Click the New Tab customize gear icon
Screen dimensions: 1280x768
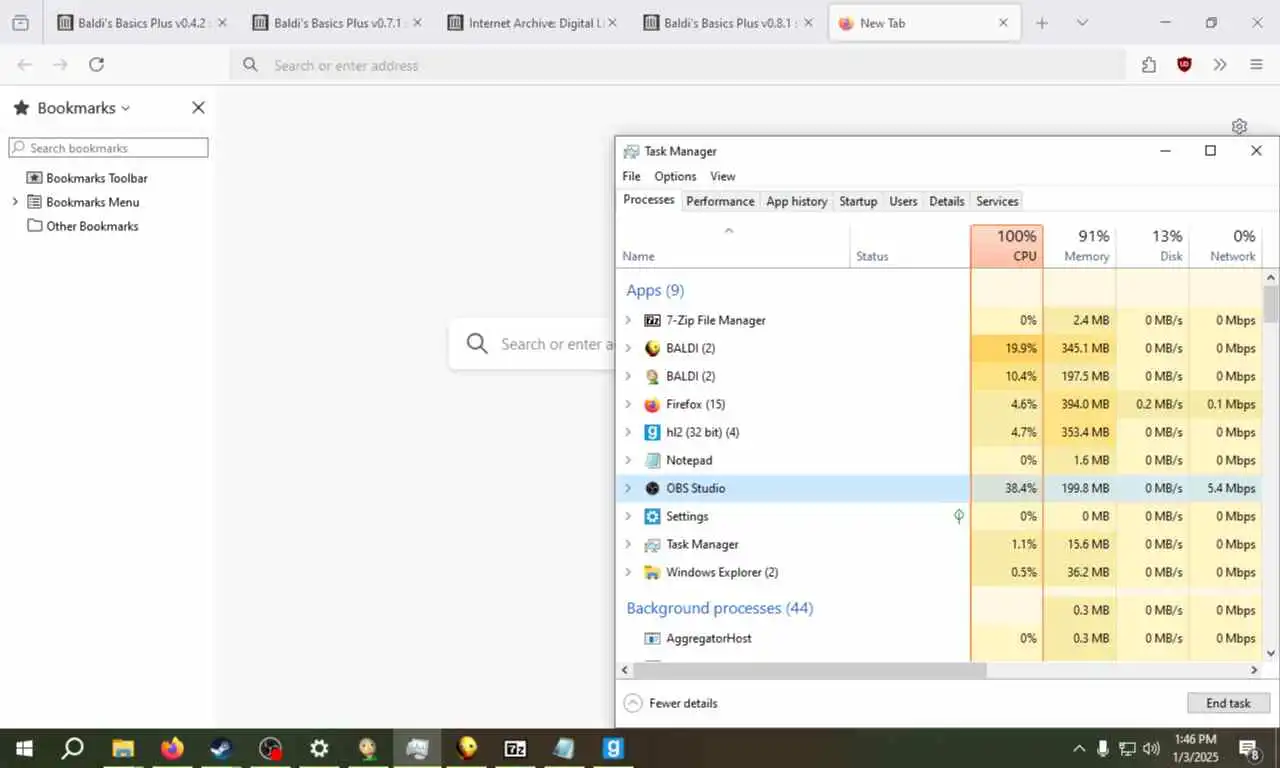(1239, 126)
